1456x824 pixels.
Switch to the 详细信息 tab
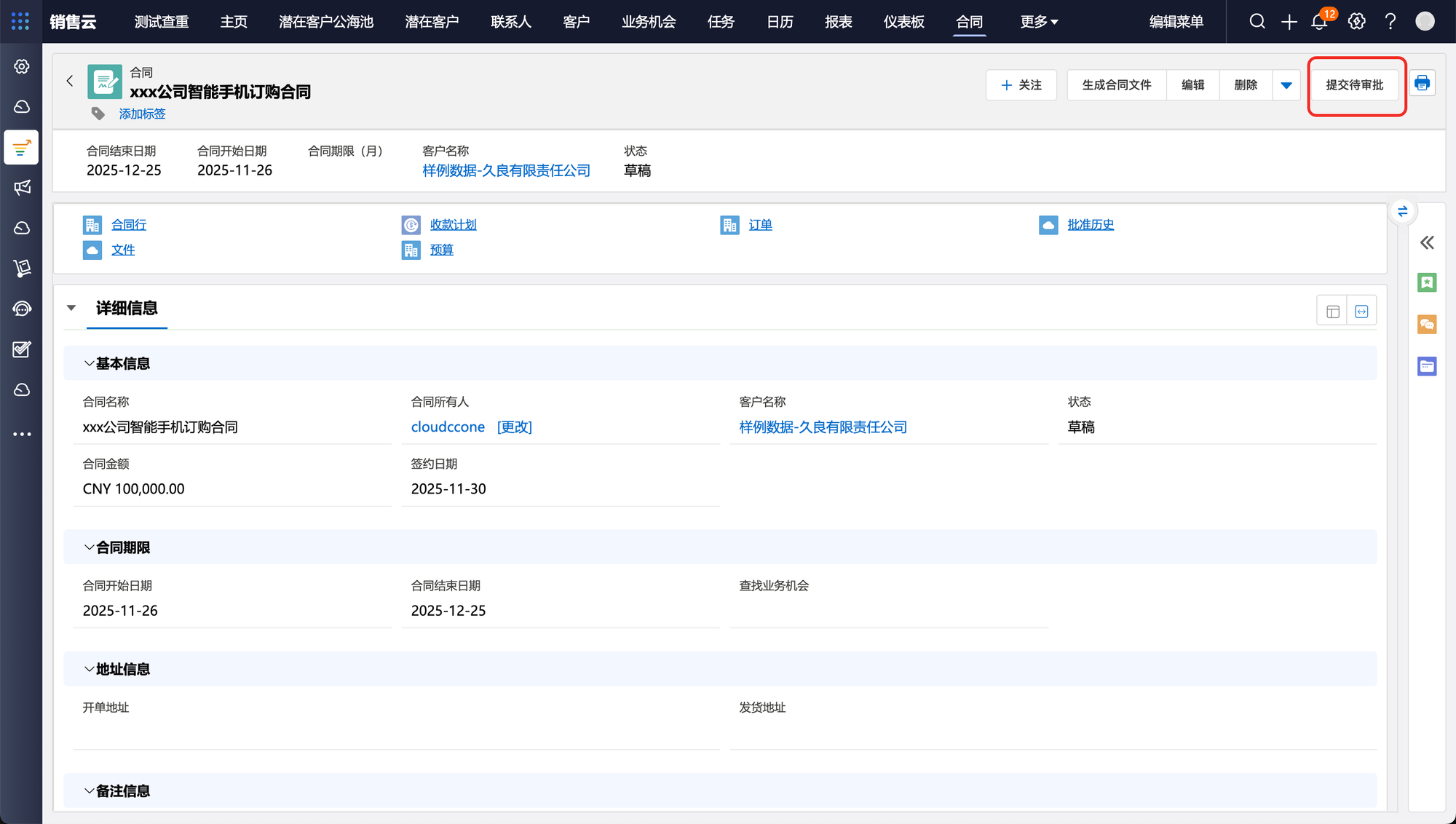point(127,308)
